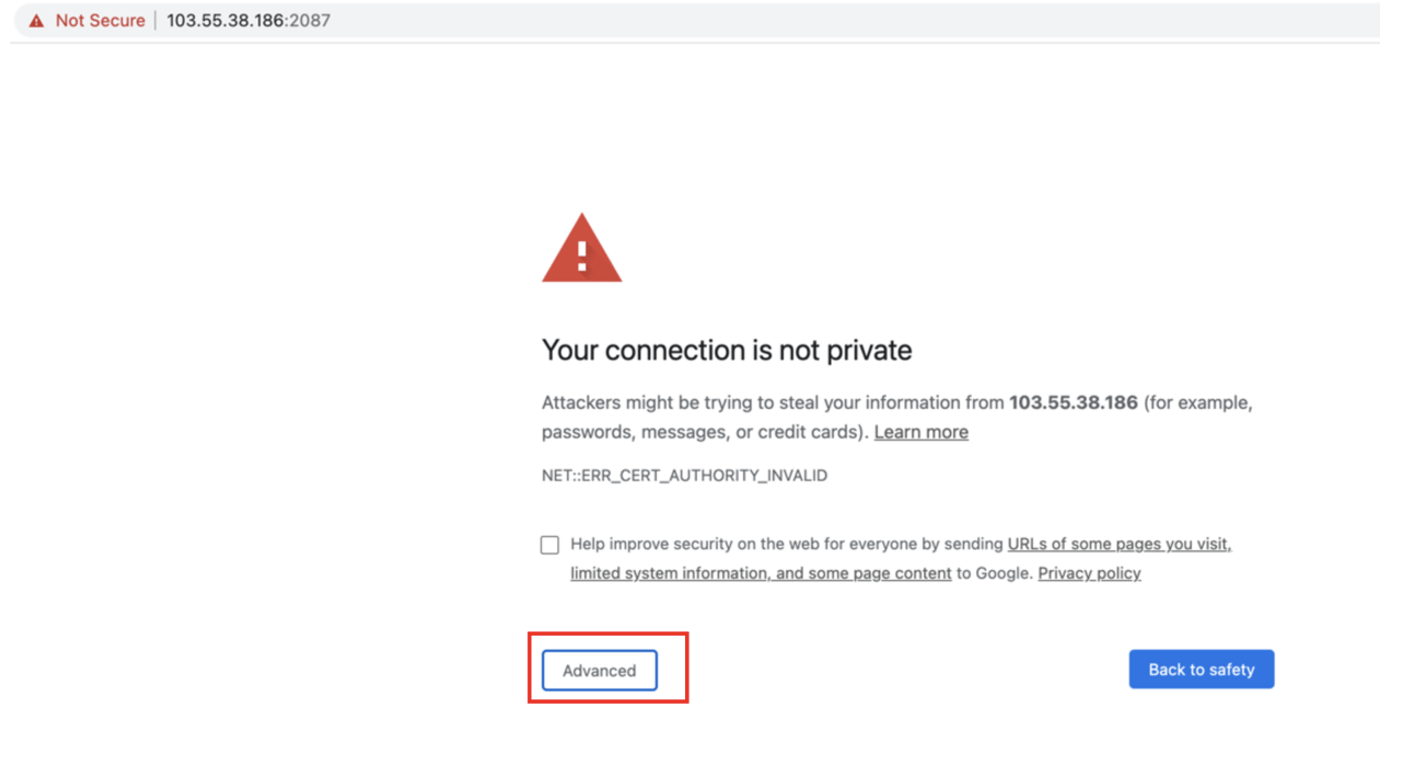
Task: Click the separator divider in the address bar
Action: (156, 19)
